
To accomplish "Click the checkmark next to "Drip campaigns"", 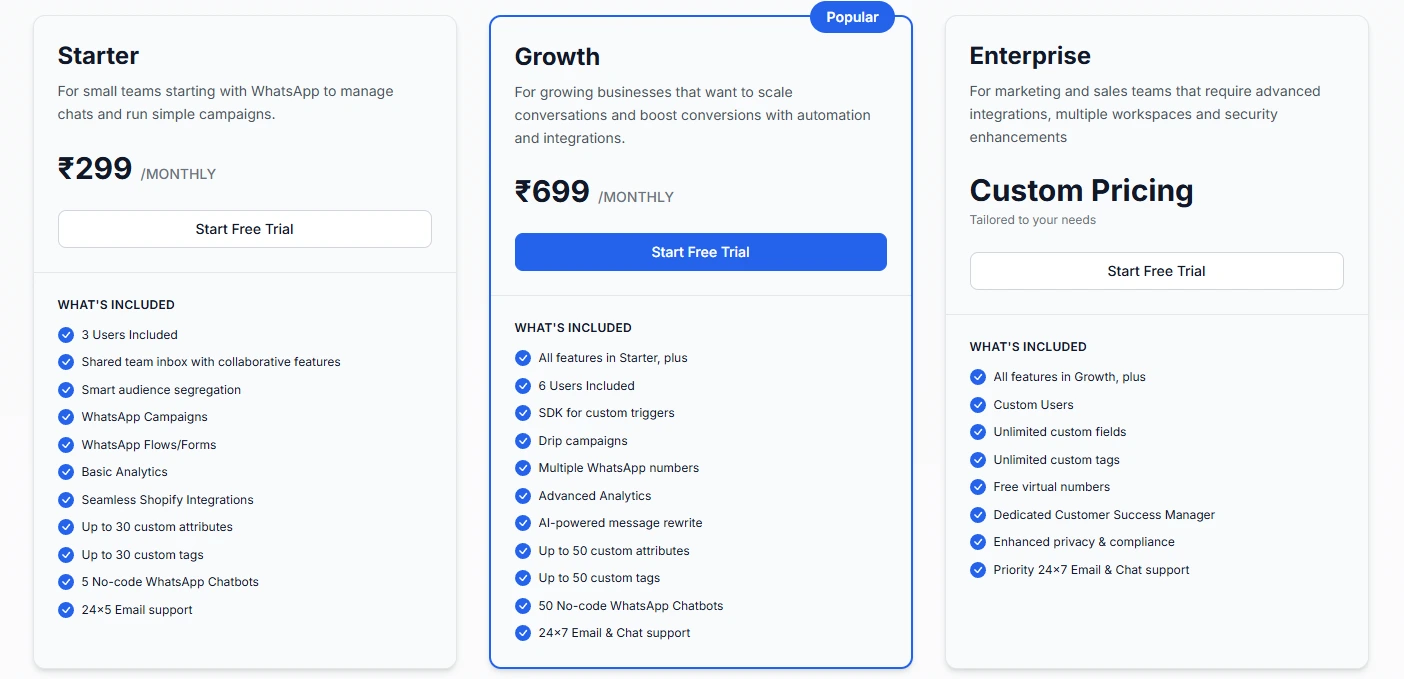I will click(523, 440).
